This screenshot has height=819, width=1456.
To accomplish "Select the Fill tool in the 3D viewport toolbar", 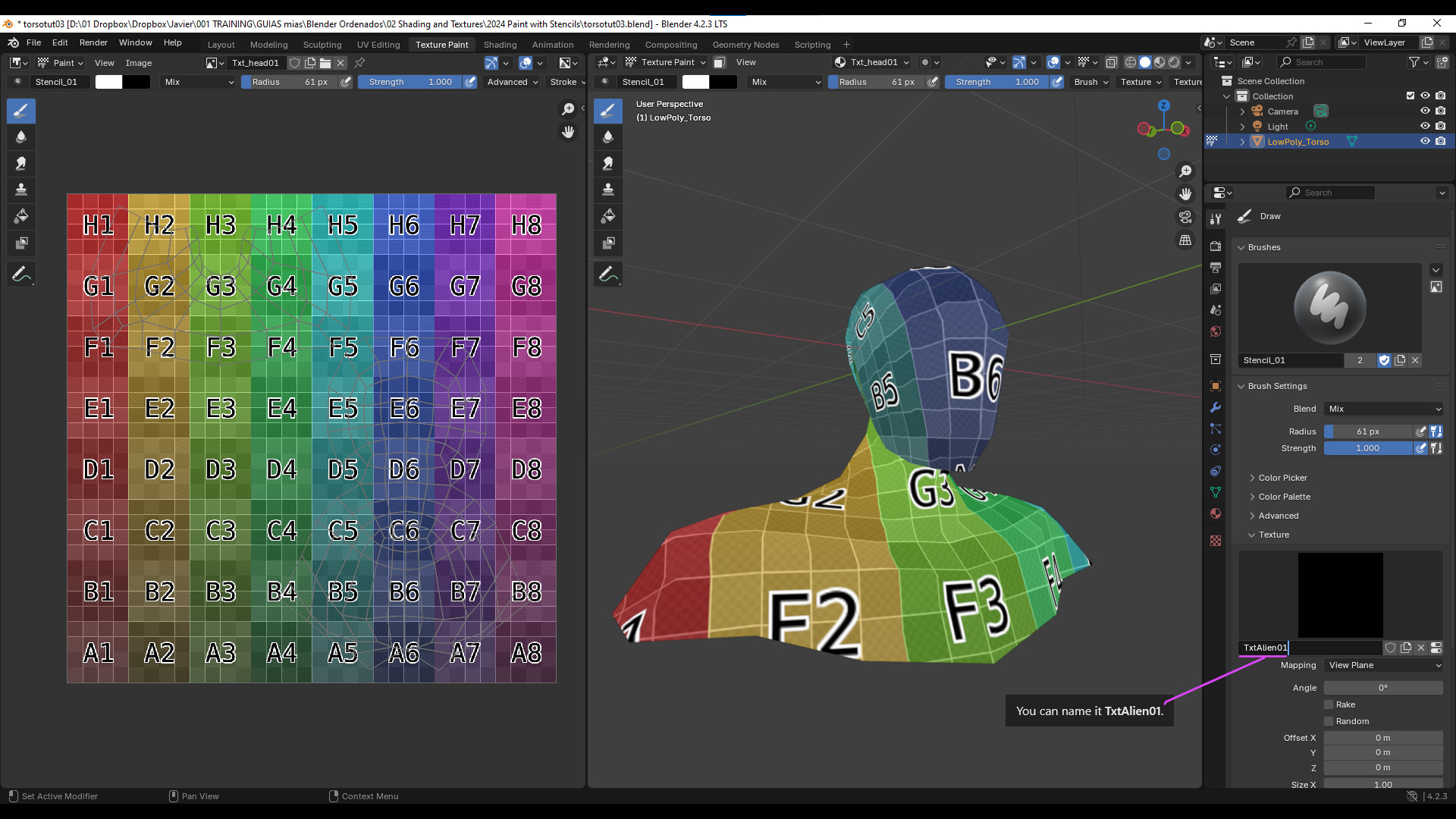I will [x=608, y=217].
